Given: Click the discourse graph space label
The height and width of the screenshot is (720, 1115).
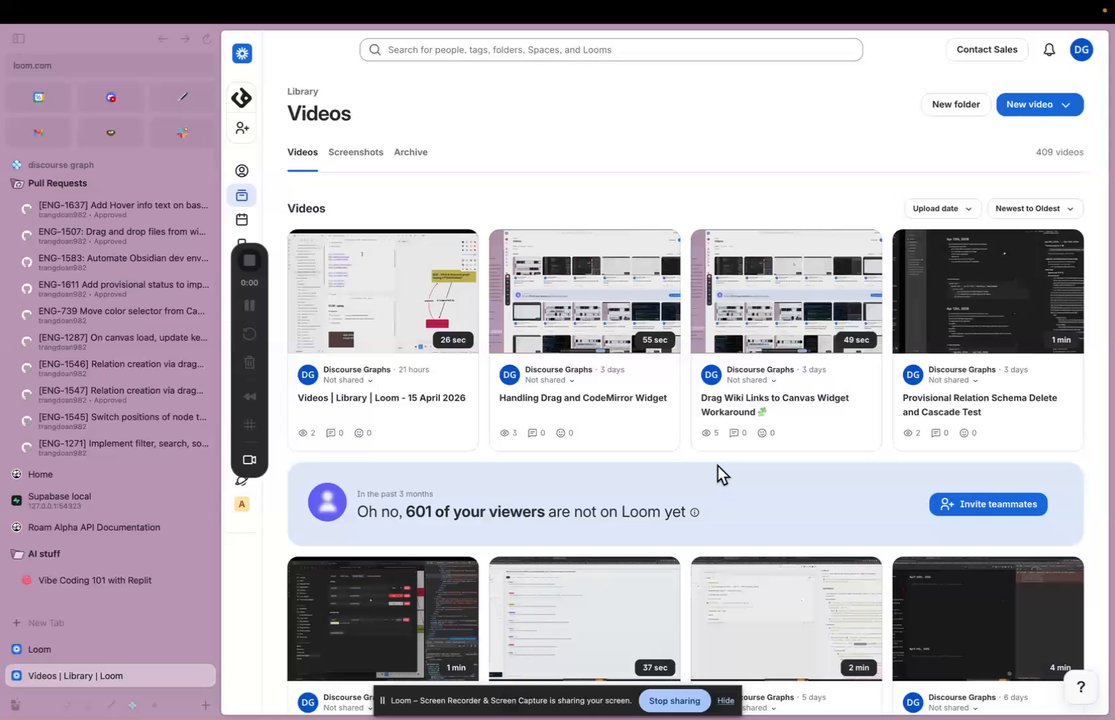Looking at the screenshot, I should (60, 165).
